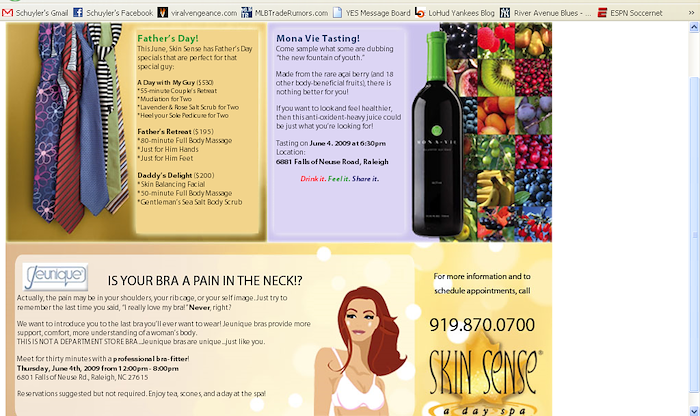Click "*80-minute Full Body Massage" line
This screenshot has width=700, height=416.
(184, 141)
